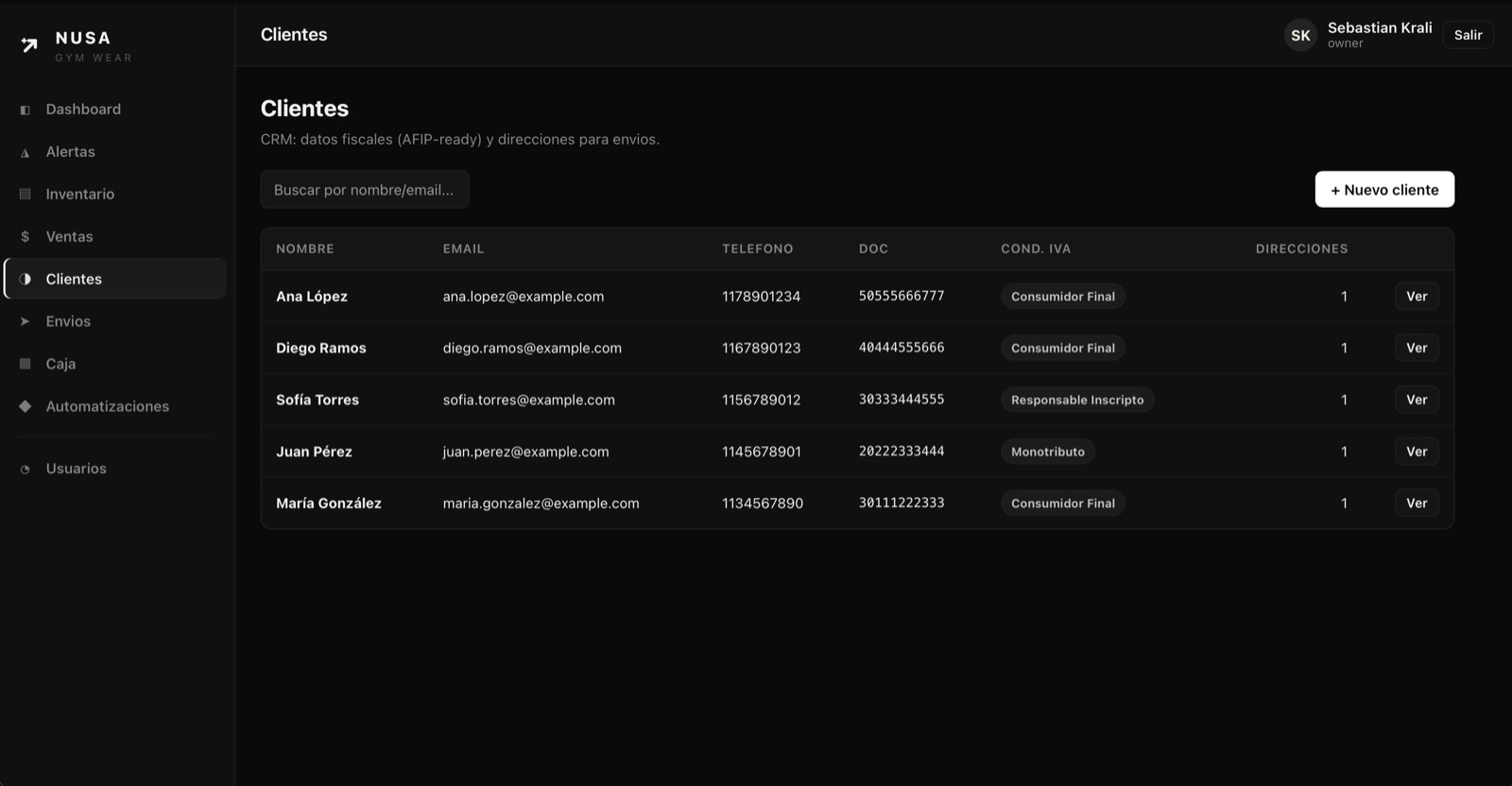Viewport: 1512px width, 786px height.
Task: Click Sofía Torres's direcciones count
Action: 1344,400
